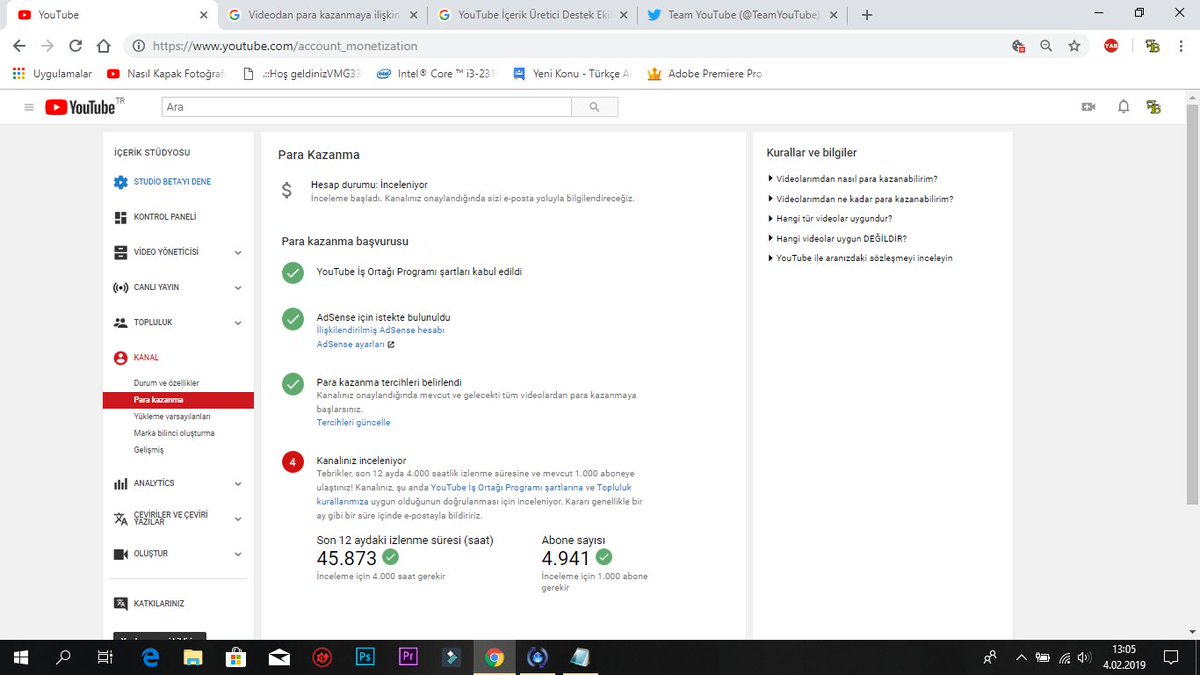Open the upload video camera icon

pos(1089,107)
